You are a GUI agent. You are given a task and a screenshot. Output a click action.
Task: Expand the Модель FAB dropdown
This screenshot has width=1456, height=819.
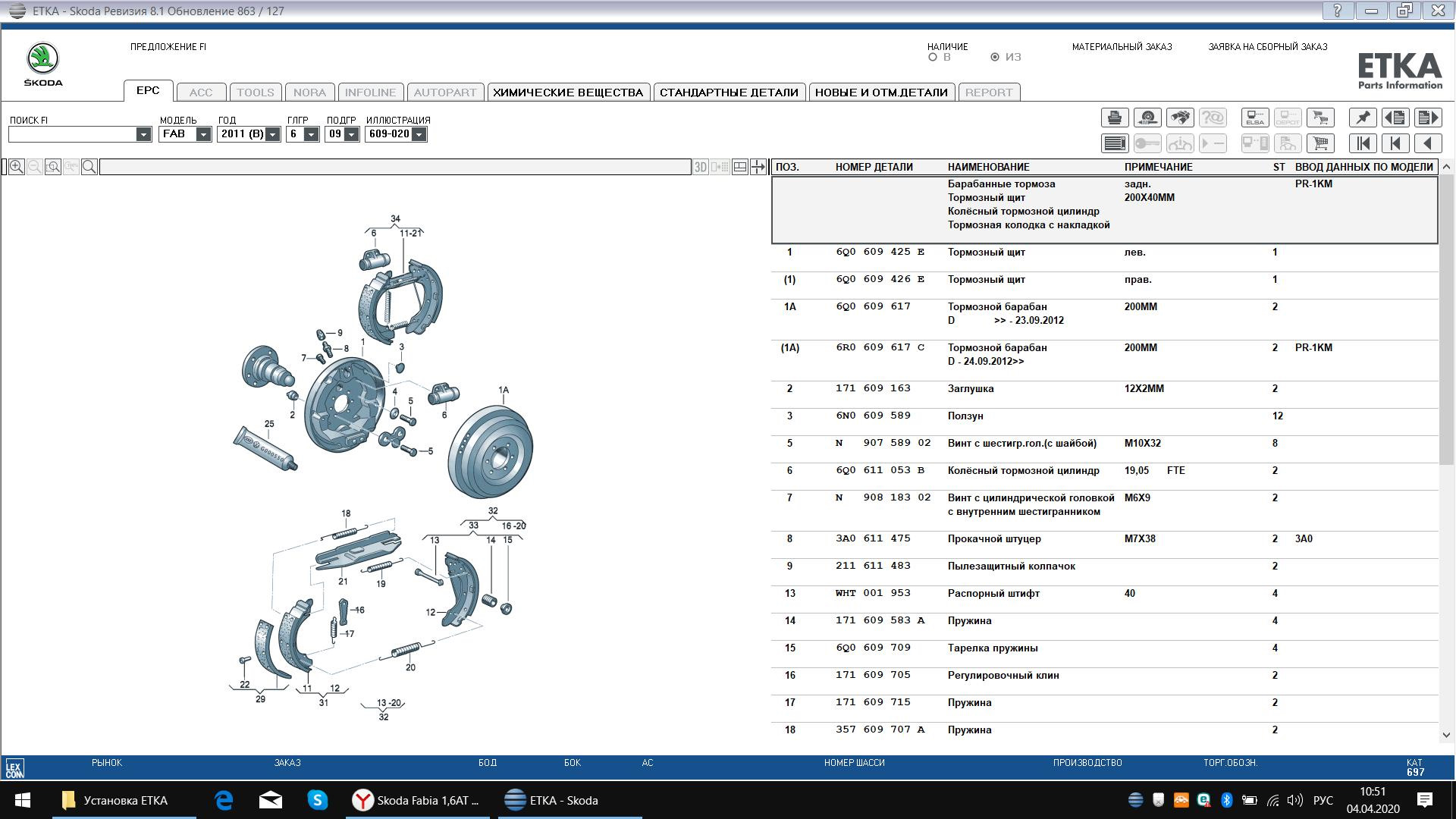click(202, 134)
